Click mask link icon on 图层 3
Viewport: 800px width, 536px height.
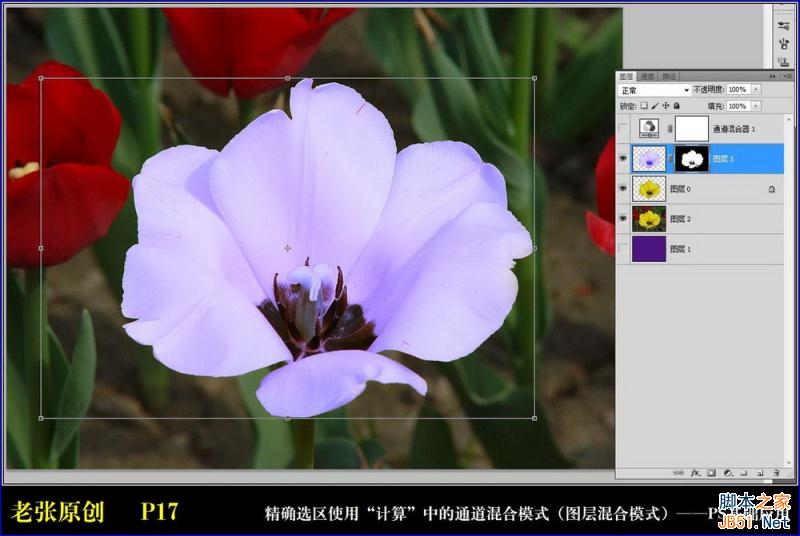[x=670, y=159]
